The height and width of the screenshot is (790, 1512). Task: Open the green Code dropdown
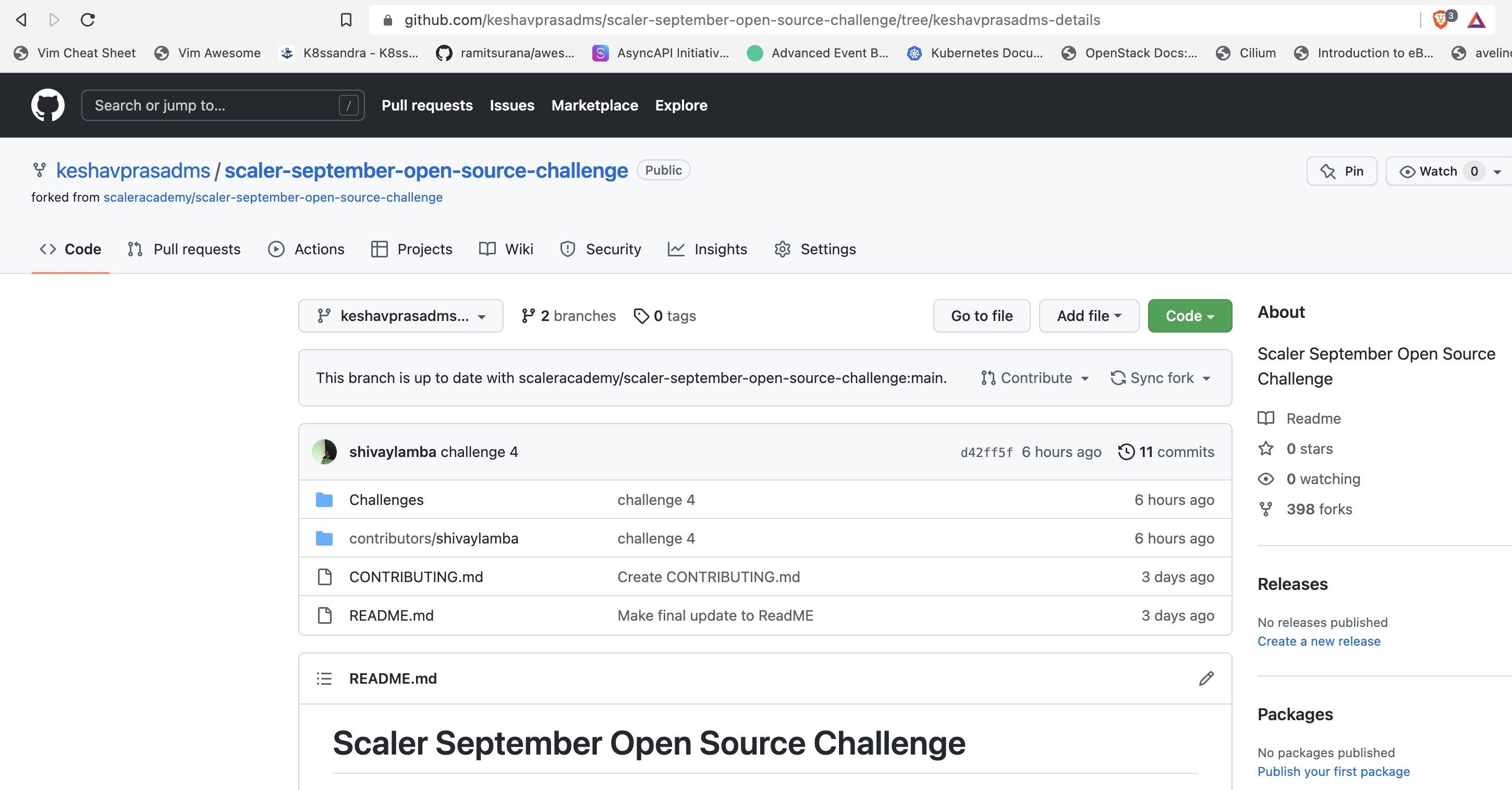(1189, 315)
